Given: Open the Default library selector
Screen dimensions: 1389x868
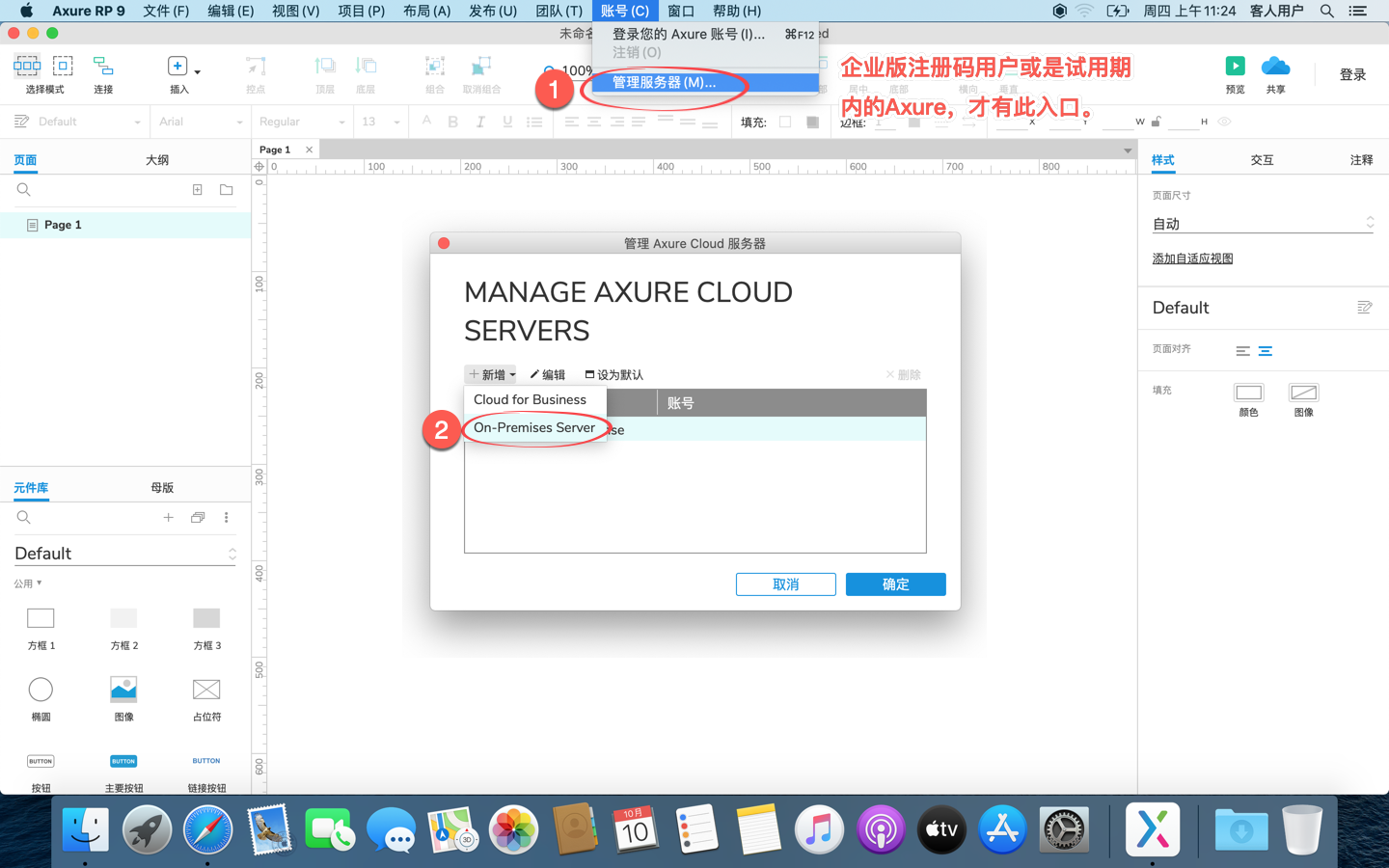Looking at the screenshot, I should pyautogui.click(x=125, y=554).
